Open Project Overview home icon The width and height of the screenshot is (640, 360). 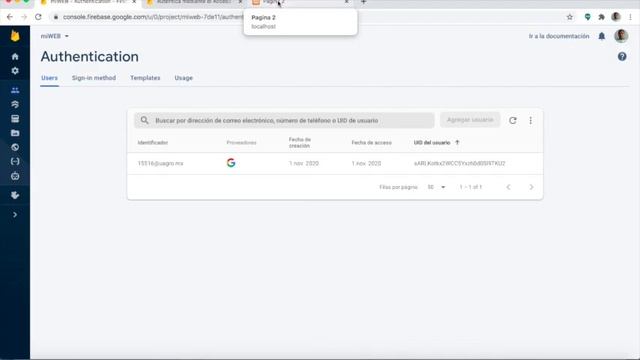15,56
